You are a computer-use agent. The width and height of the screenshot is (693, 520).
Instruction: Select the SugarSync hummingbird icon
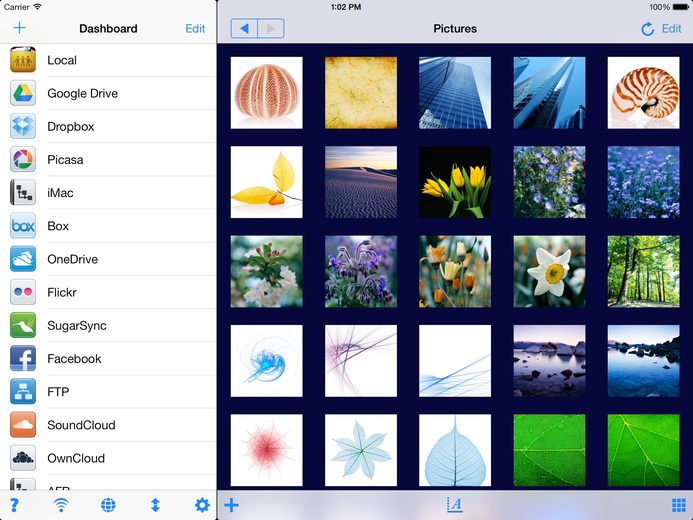23,325
